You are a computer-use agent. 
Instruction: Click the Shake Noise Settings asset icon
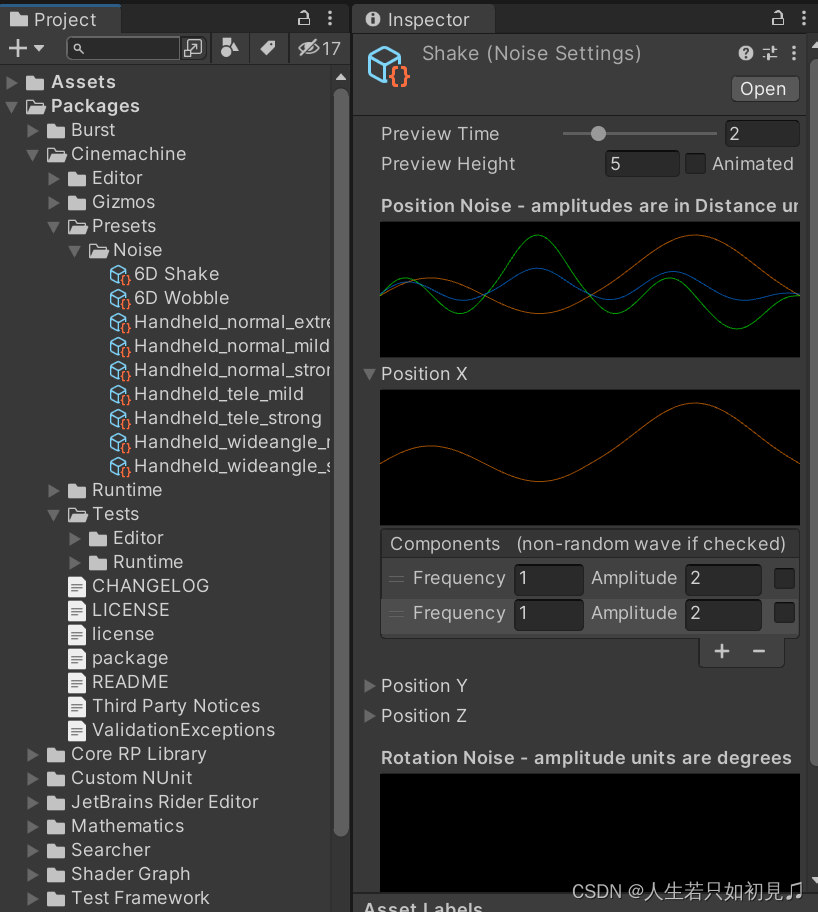[388, 66]
